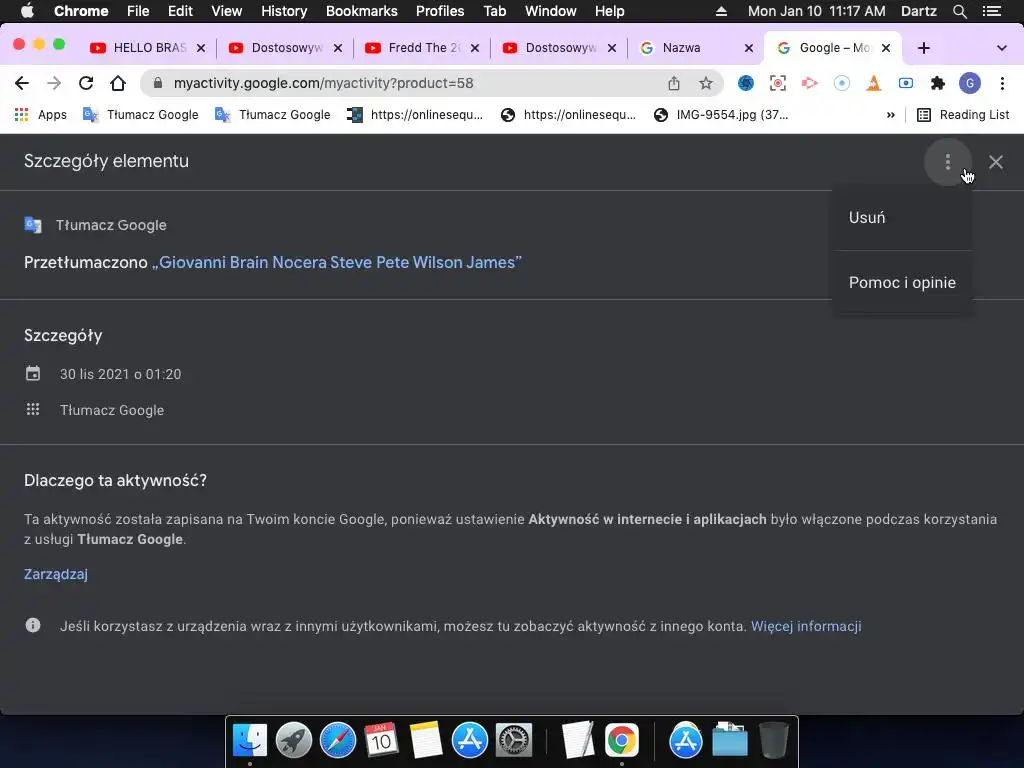Open the Notes app in the Dock

coord(426,741)
